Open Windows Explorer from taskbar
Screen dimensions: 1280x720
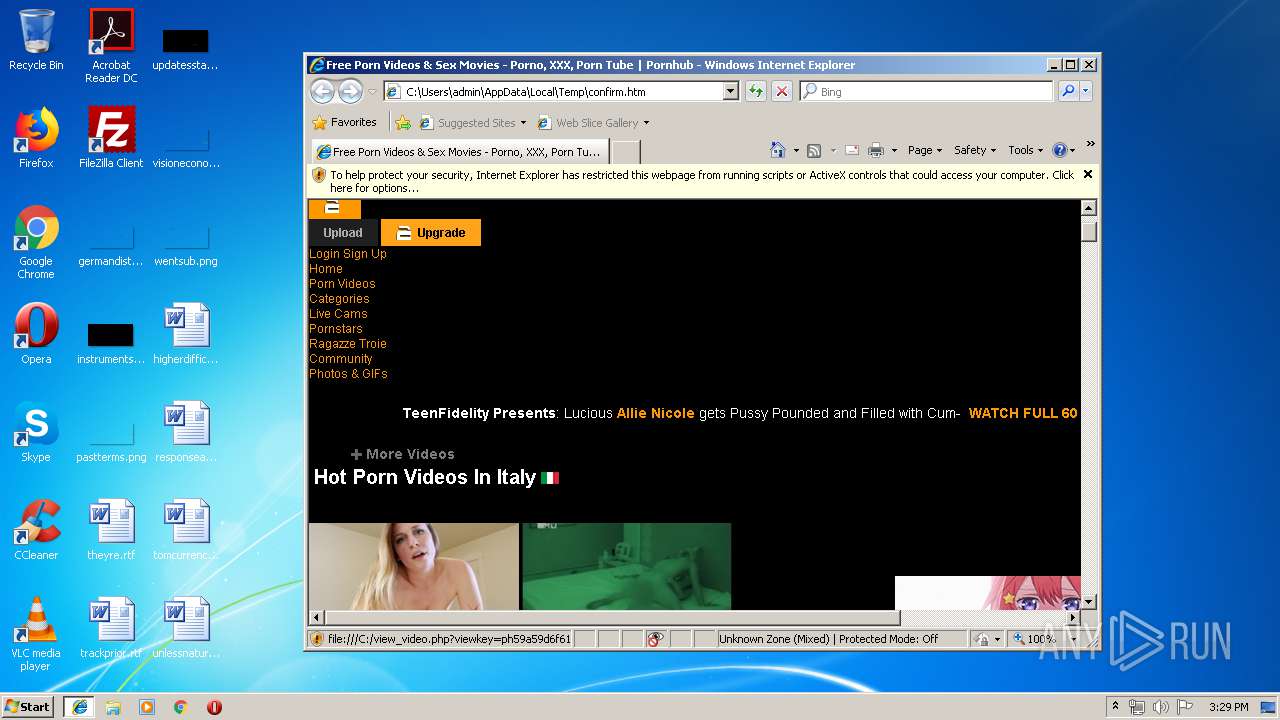tap(113, 707)
